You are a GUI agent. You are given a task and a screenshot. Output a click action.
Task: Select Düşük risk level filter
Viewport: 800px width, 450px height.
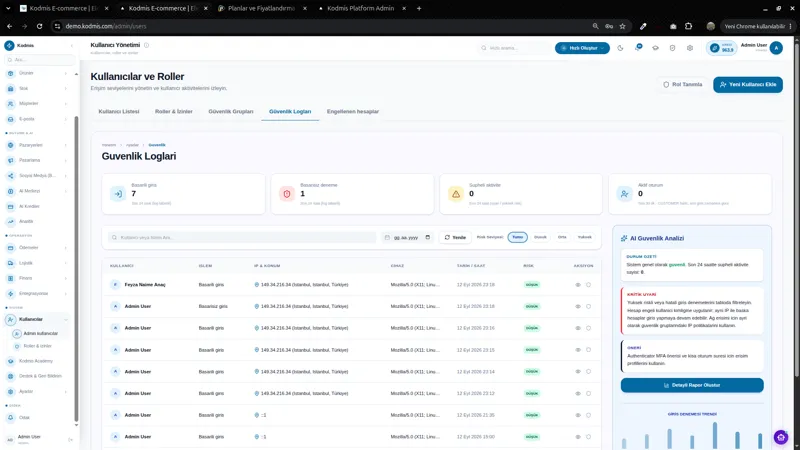pyautogui.click(x=540, y=237)
